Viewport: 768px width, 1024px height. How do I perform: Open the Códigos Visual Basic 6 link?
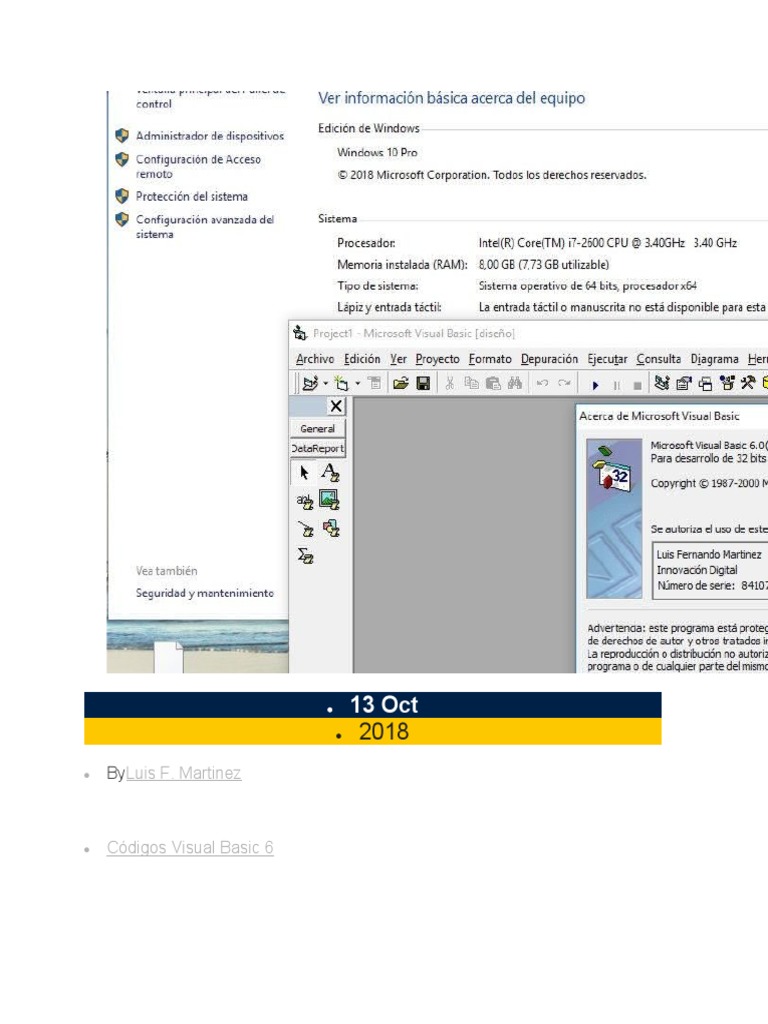(x=190, y=848)
